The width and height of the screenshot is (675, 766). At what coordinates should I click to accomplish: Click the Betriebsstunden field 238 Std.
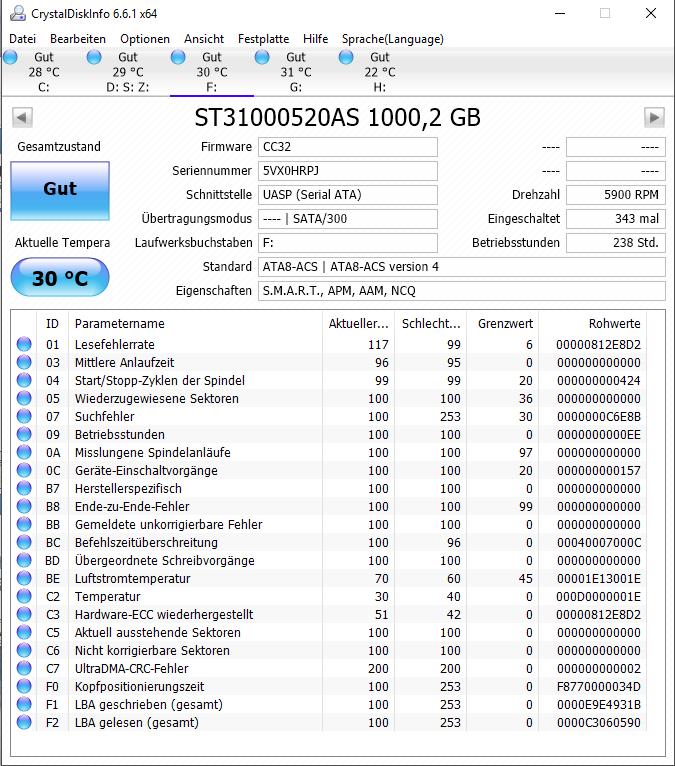point(616,243)
